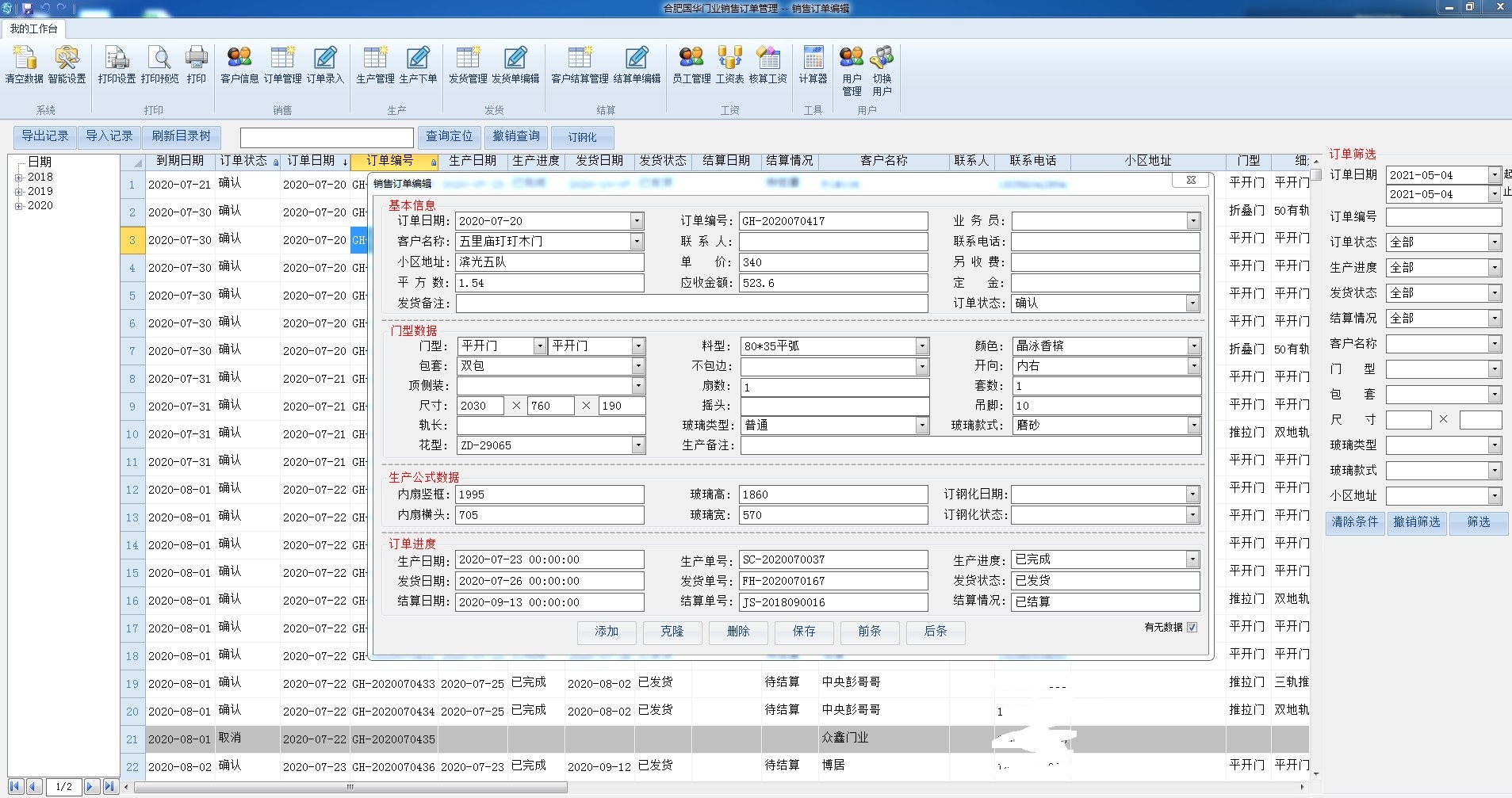Open the 订单日期 dropdown in the dialog

coord(637,221)
